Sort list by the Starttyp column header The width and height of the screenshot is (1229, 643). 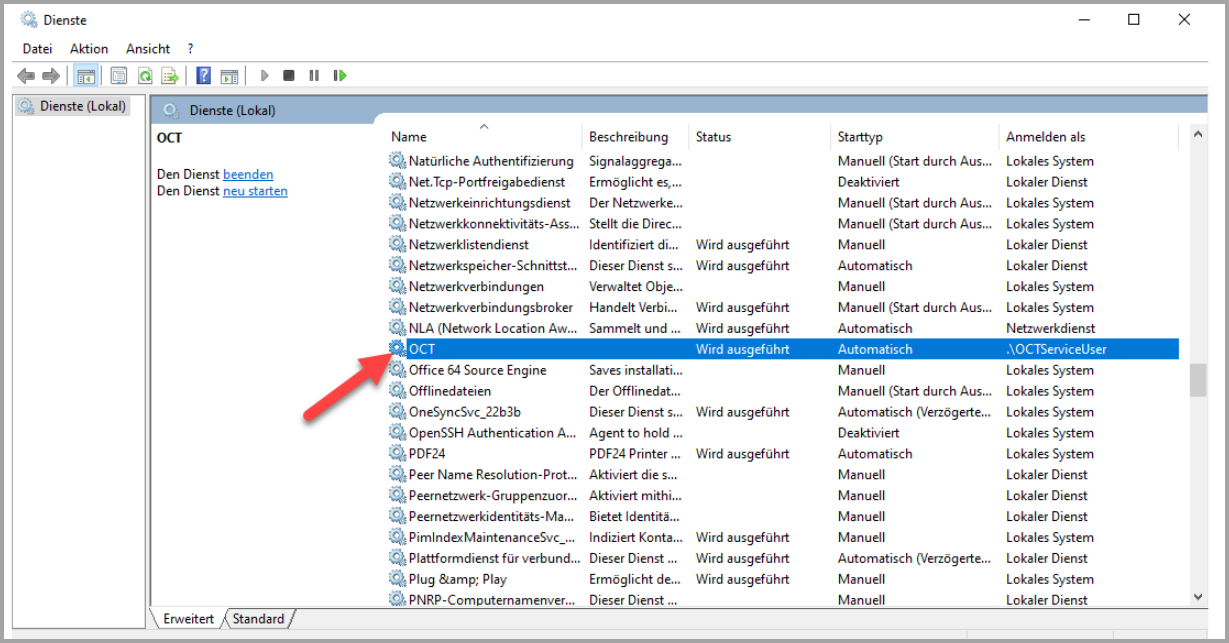(x=860, y=137)
